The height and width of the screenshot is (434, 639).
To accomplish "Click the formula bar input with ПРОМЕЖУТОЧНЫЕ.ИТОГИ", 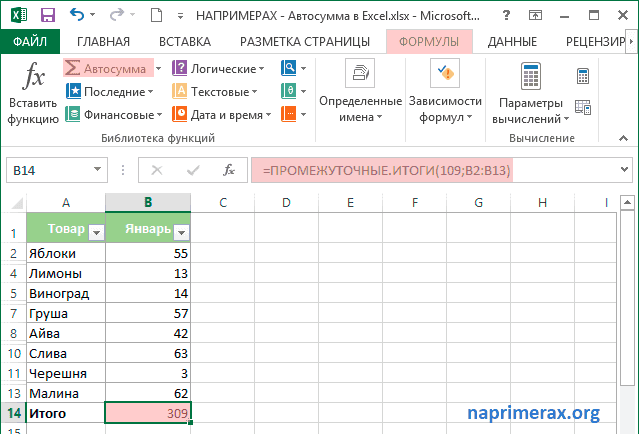I will [420, 170].
